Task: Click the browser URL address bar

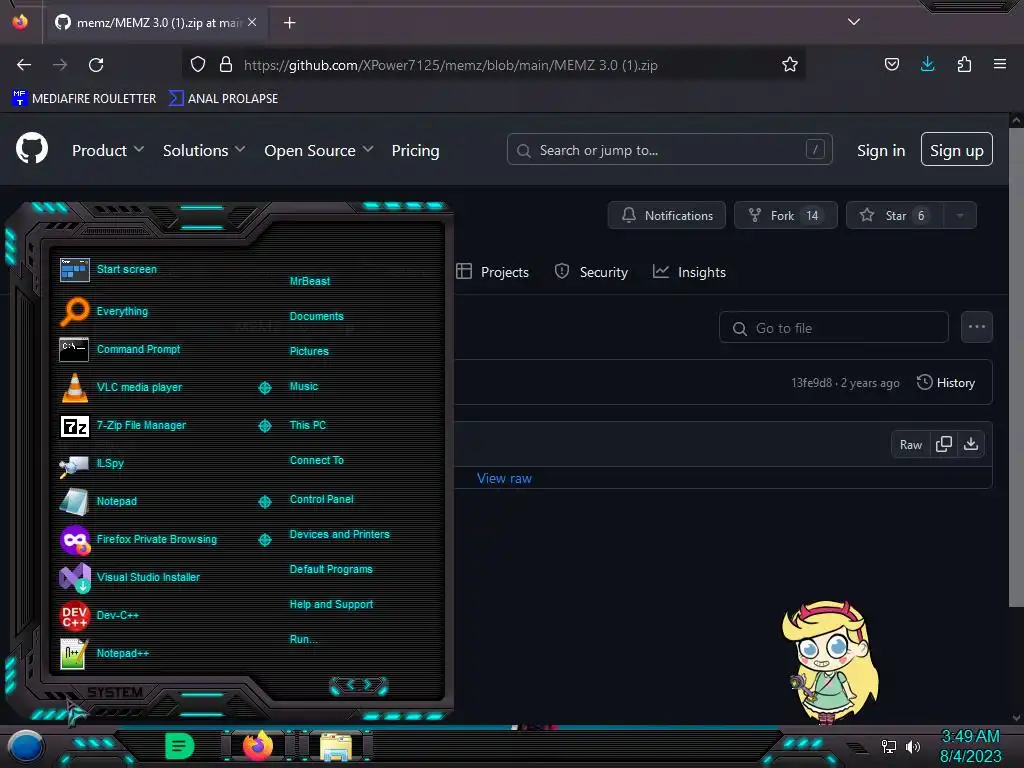Action: [x=496, y=65]
